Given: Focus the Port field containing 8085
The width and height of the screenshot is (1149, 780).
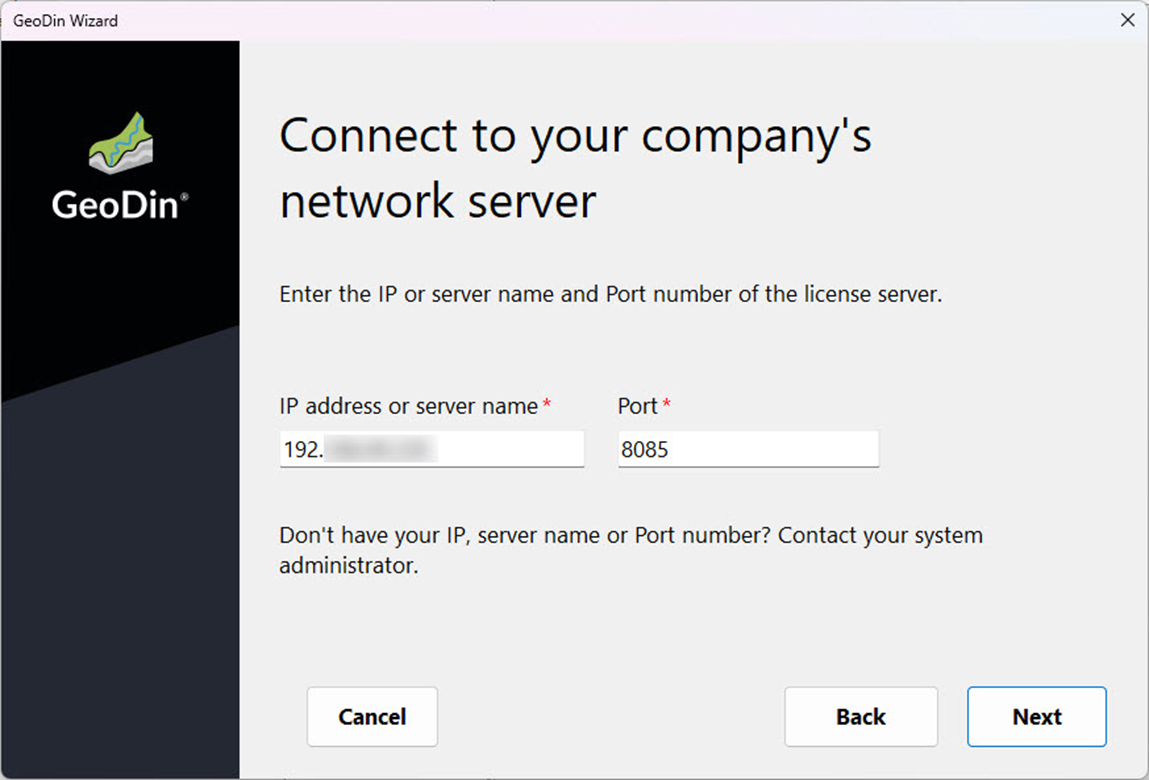Looking at the screenshot, I should coord(748,449).
